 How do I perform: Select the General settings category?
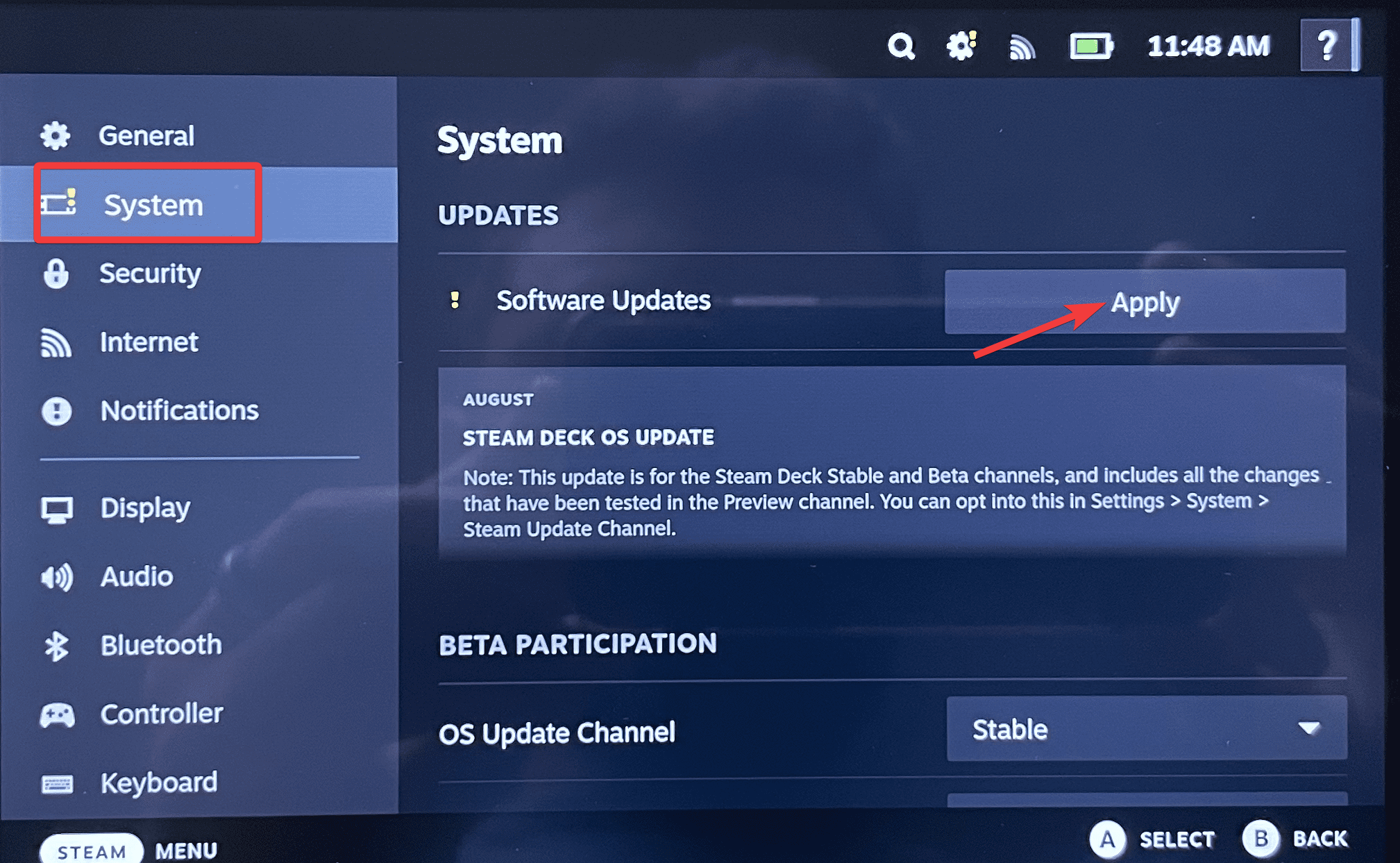point(146,135)
